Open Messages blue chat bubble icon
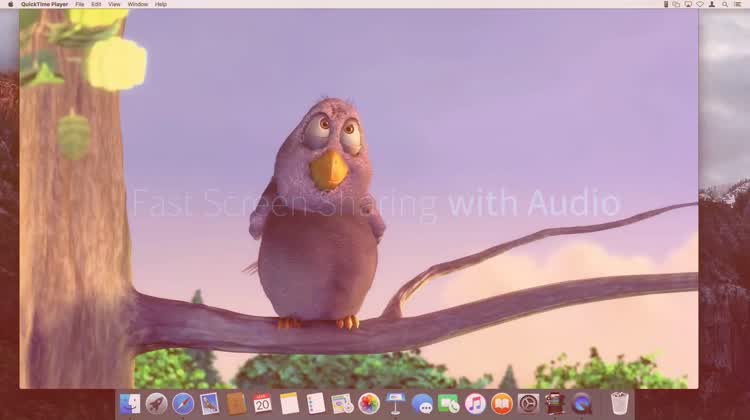This screenshot has width=750, height=420. click(x=422, y=404)
